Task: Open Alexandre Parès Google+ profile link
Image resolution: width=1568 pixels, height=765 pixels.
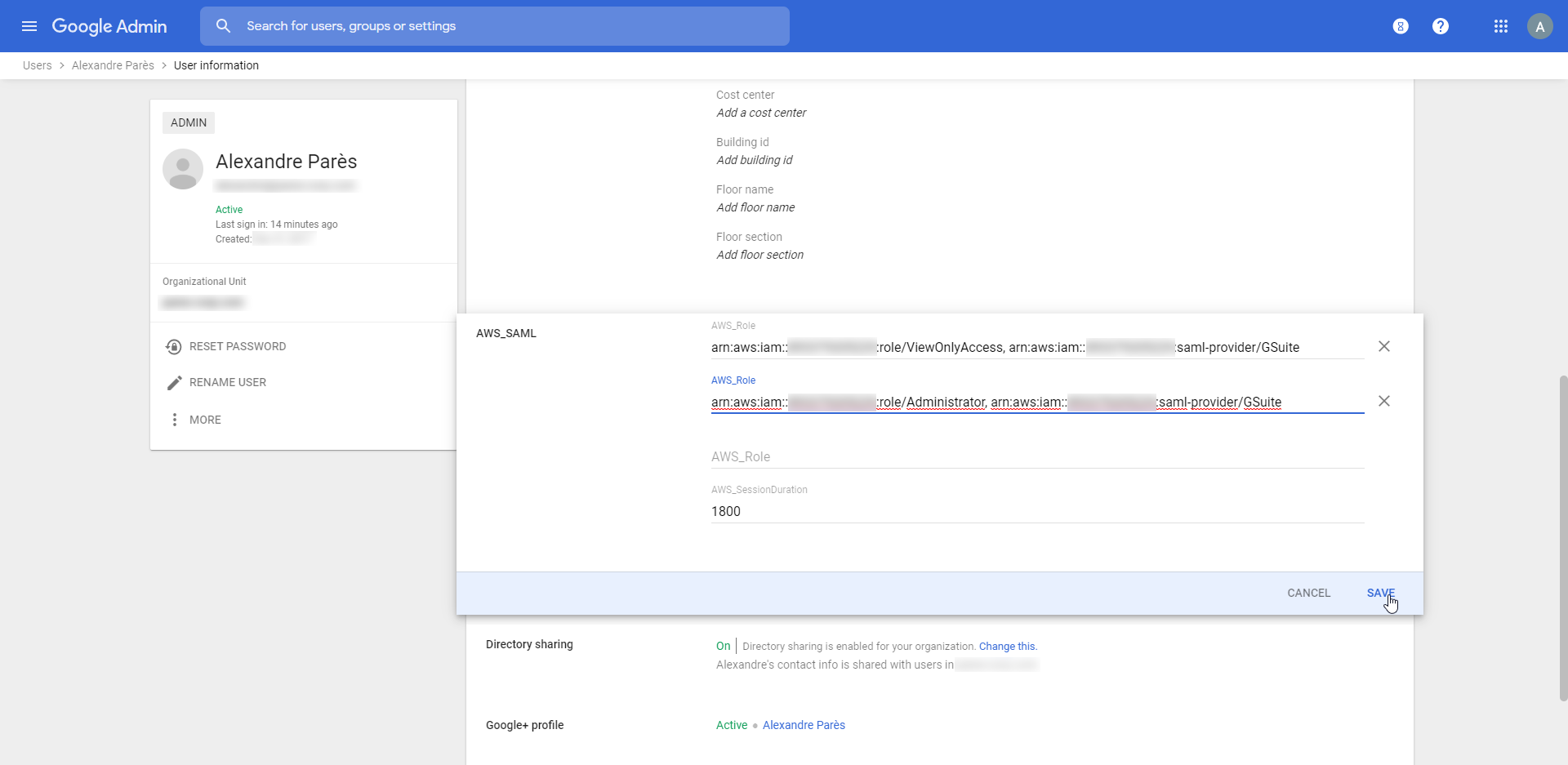Action: pyautogui.click(x=804, y=725)
